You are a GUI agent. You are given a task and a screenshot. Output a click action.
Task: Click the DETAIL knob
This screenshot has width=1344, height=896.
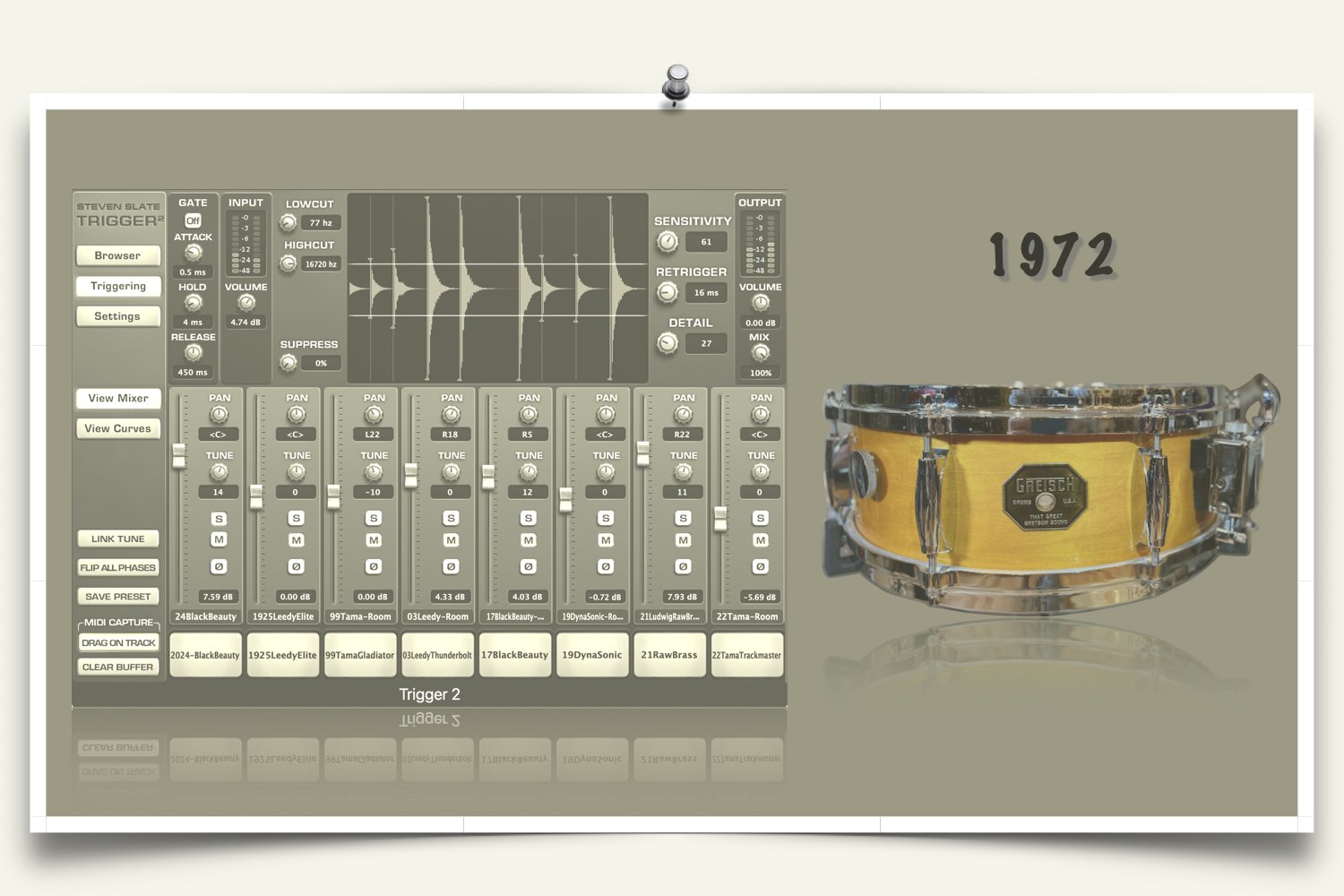(x=667, y=343)
